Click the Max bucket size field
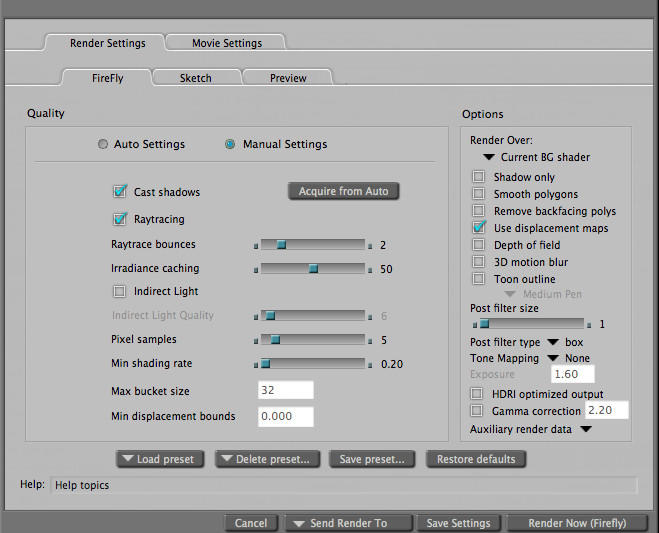Viewport: 659px width, 533px height. 285,390
